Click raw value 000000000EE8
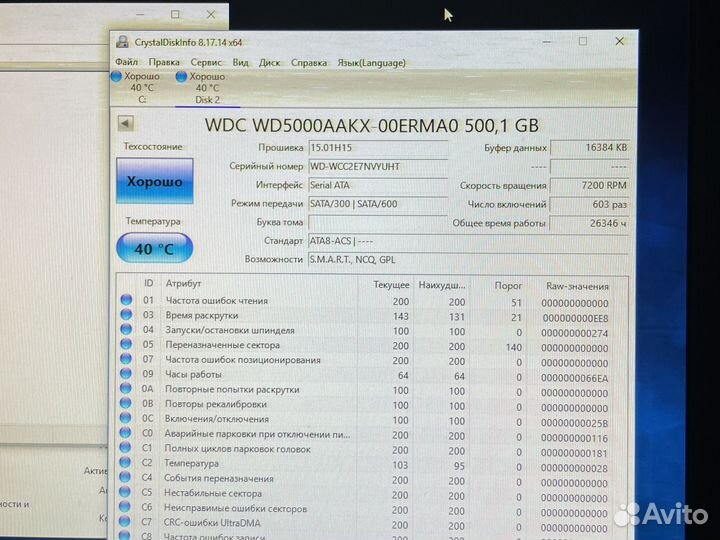 coord(575,318)
